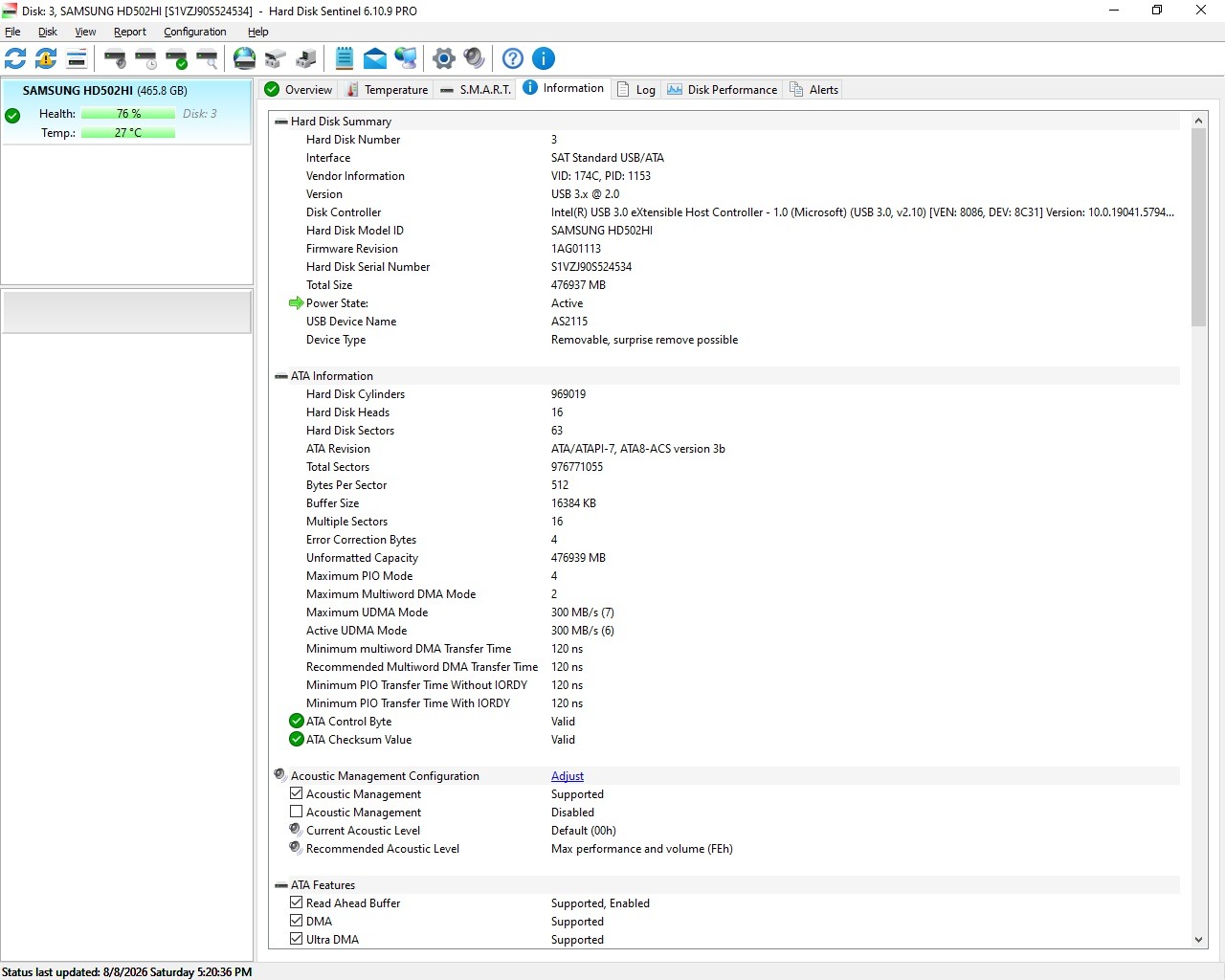Collapse the Hard Disk Summary section
Image resolution: width=1225 pixels, height=980 pixels.
pos(281,122)
